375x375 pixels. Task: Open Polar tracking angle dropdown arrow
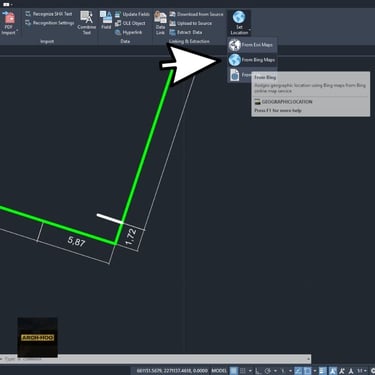[275, 371]
